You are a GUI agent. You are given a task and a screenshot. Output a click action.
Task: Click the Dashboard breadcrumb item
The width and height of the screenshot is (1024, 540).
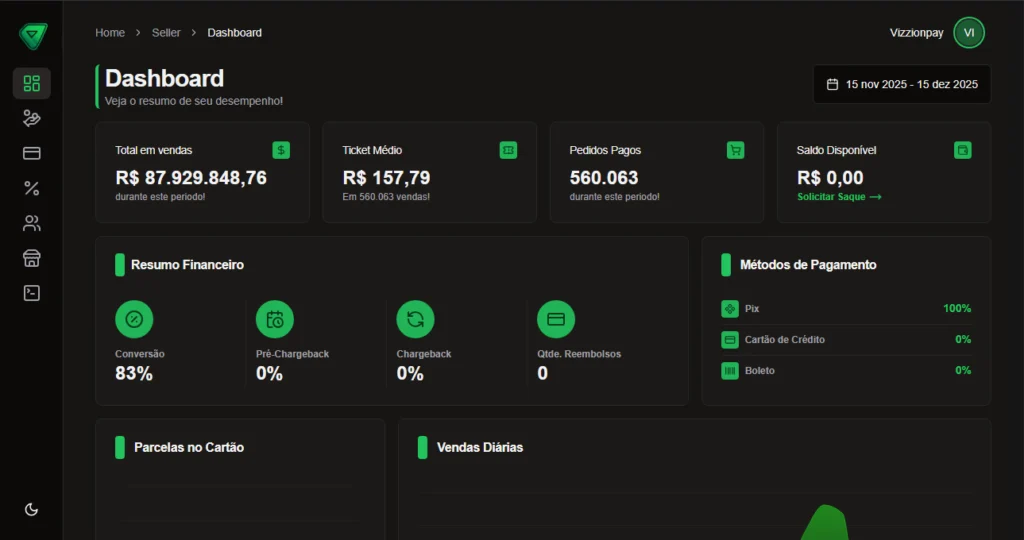[x=234, y=33]
